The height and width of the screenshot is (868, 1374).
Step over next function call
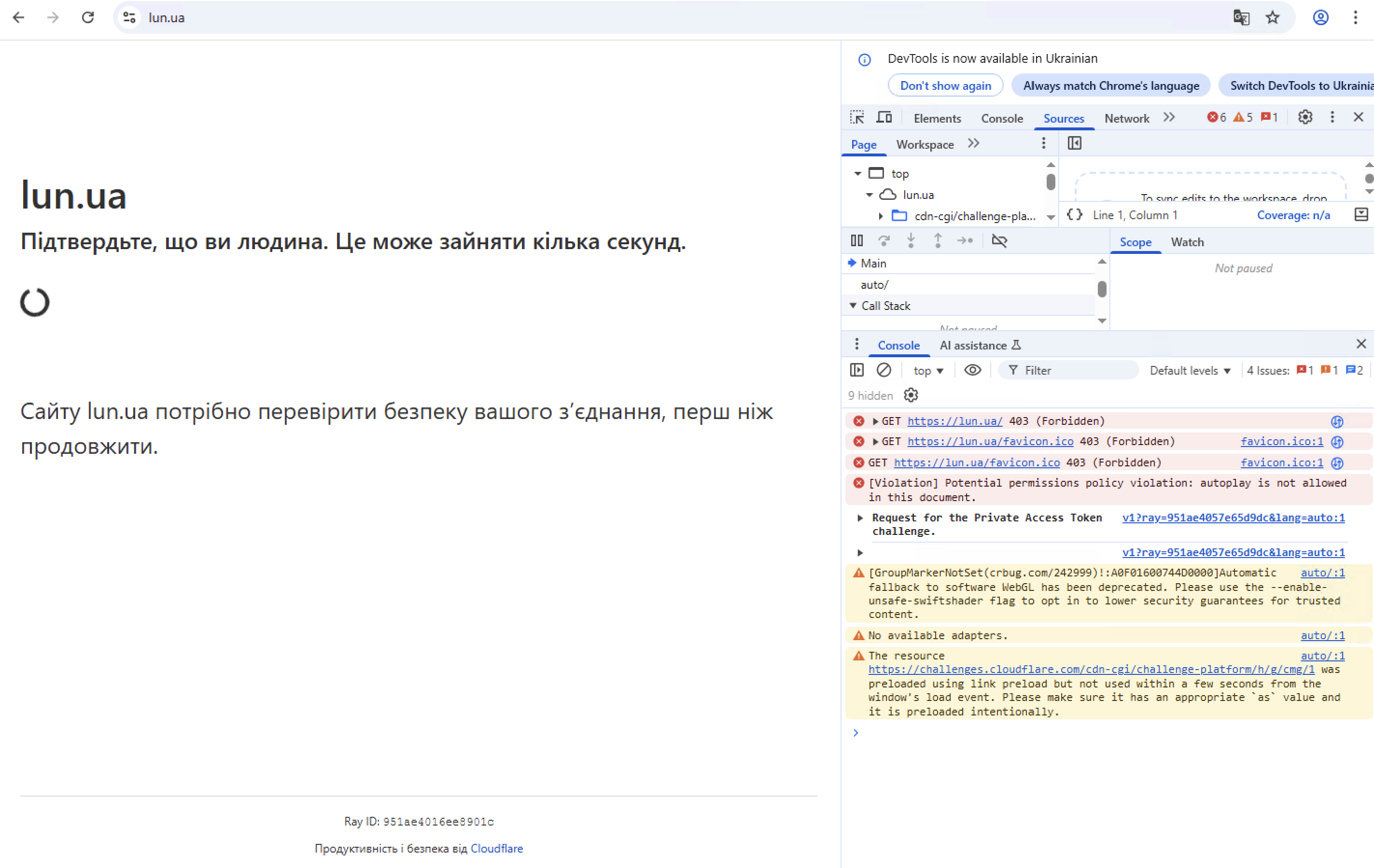[x=884, y=241]
